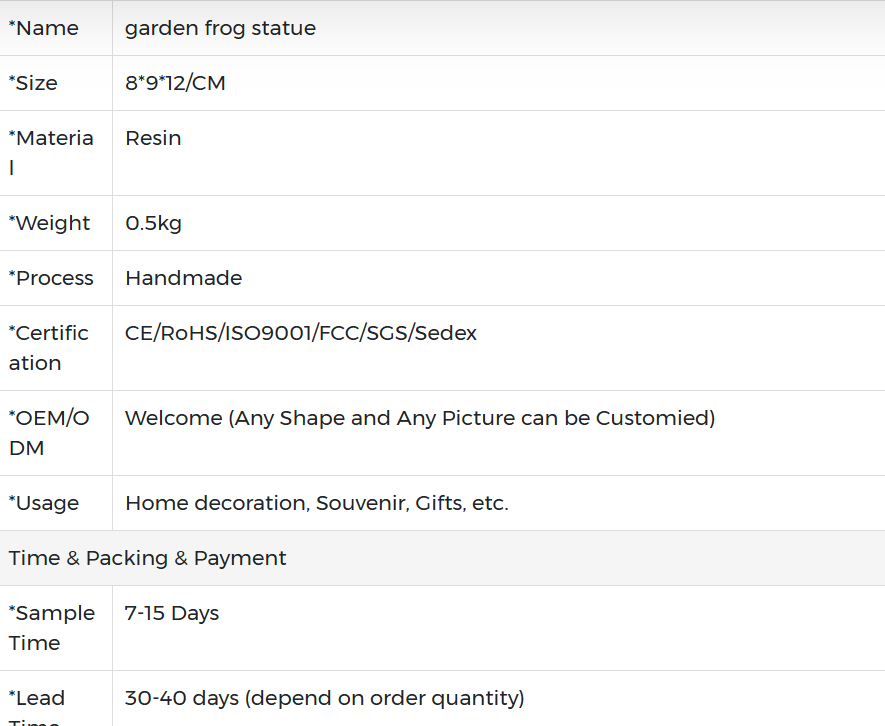
Task: Click the 'Time & Packing & Payment' header row
Action: pyautogui.click(x=148, y=558)
